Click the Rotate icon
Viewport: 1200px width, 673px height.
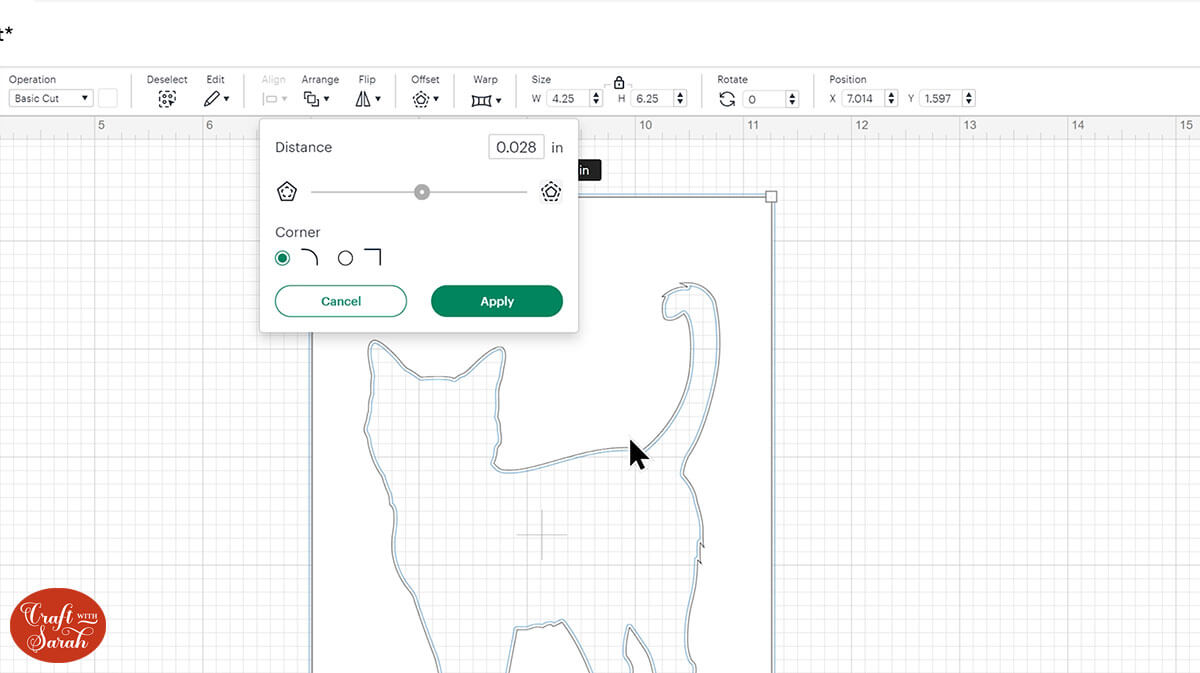(727, 99)
